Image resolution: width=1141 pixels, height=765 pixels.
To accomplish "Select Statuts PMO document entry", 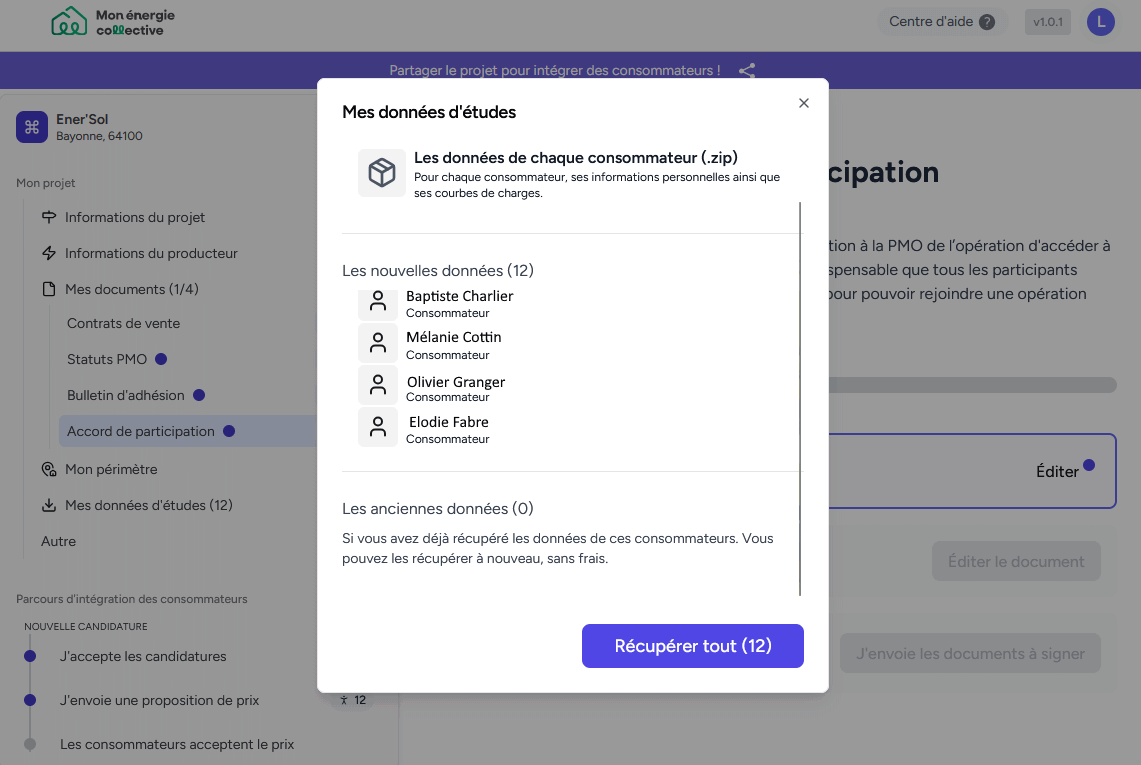I will (x=107, y=359).
